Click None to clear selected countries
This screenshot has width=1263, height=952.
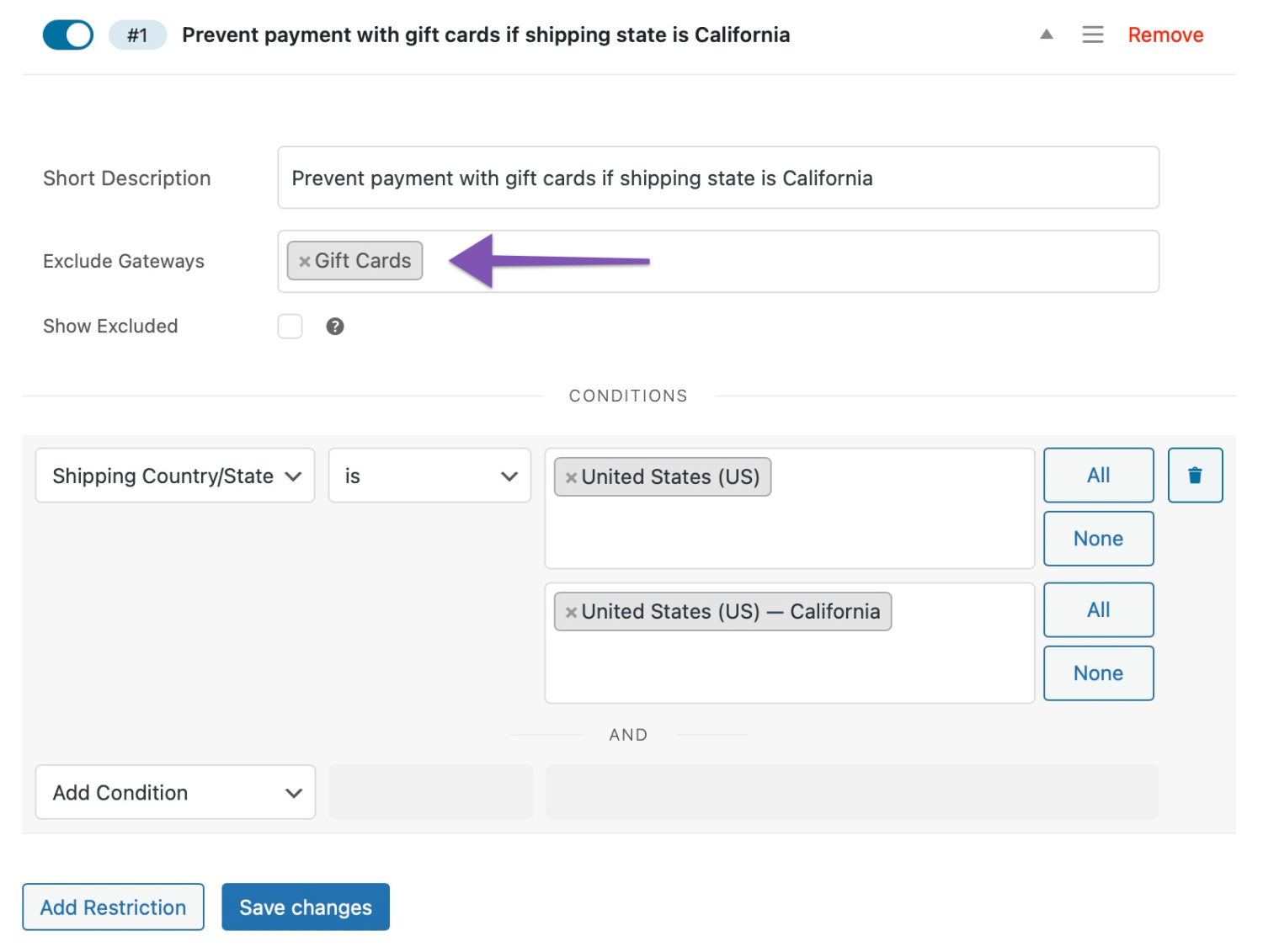pos(1098,539)
